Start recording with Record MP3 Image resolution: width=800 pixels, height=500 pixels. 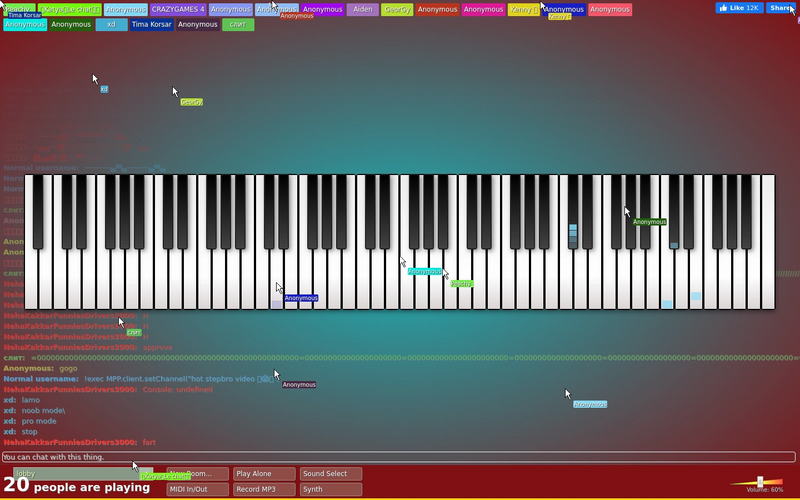tap(264, 489)
